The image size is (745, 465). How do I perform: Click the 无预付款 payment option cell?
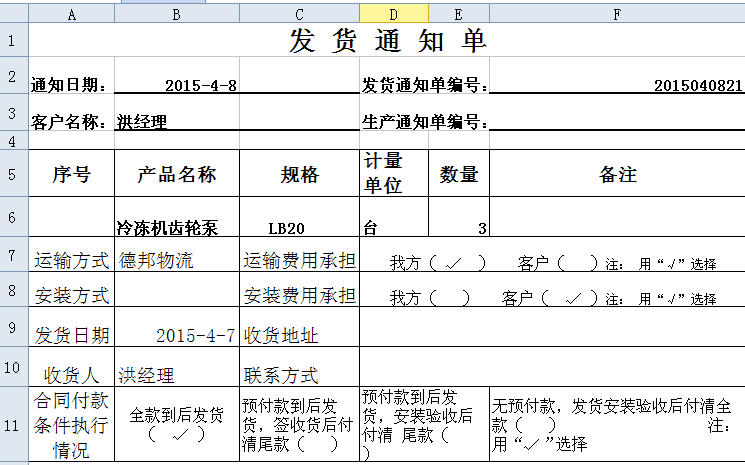pos(616,424)
